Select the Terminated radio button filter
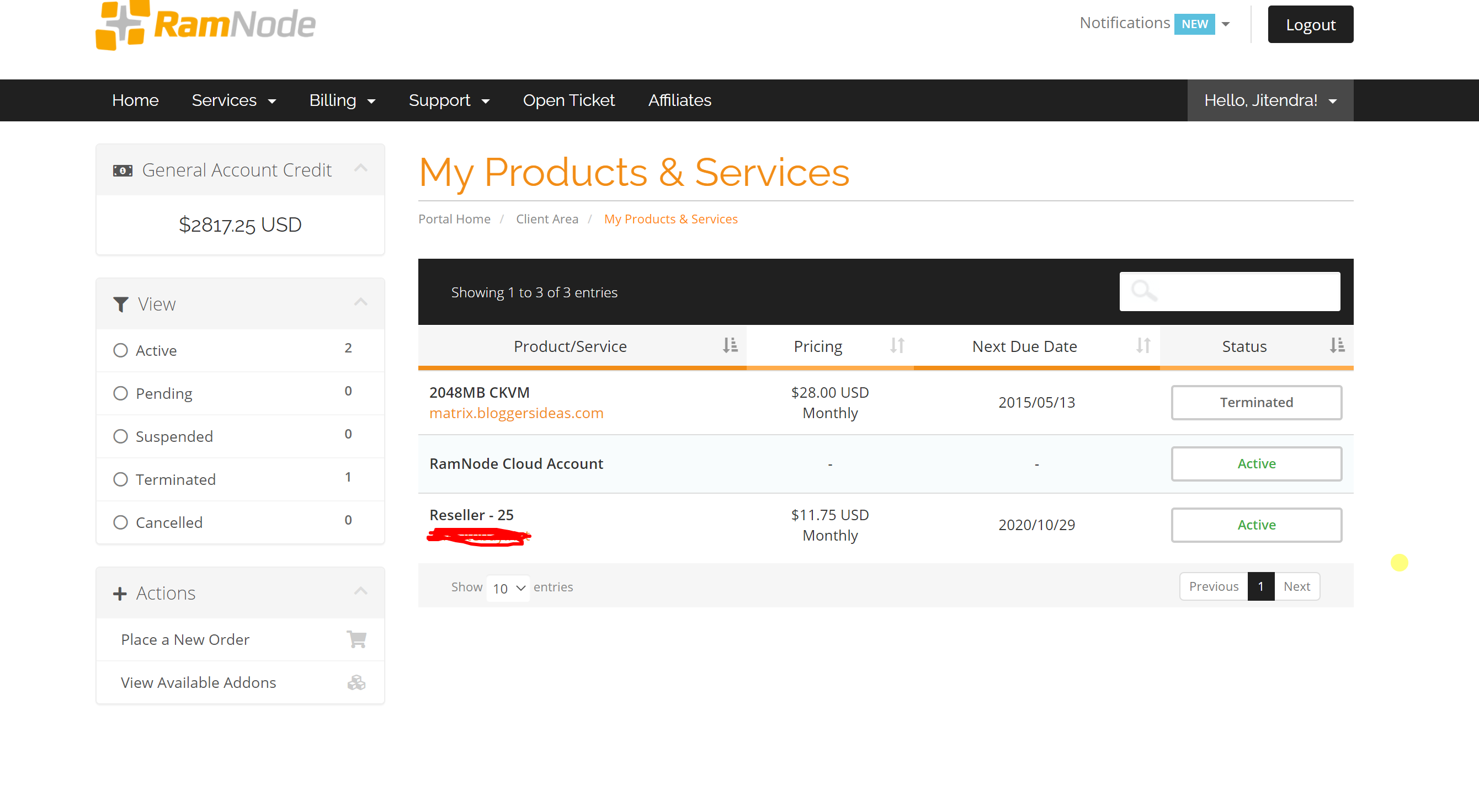 coord(120,479)
